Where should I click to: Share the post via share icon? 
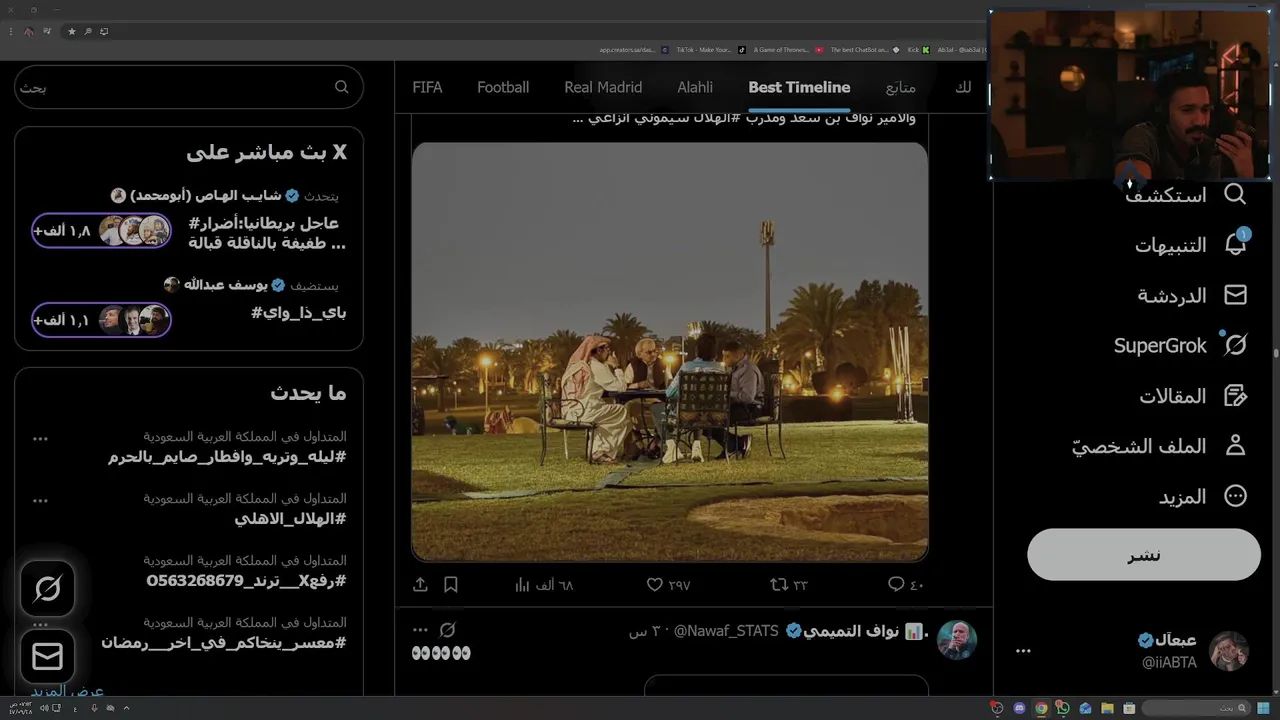point(420,584)
